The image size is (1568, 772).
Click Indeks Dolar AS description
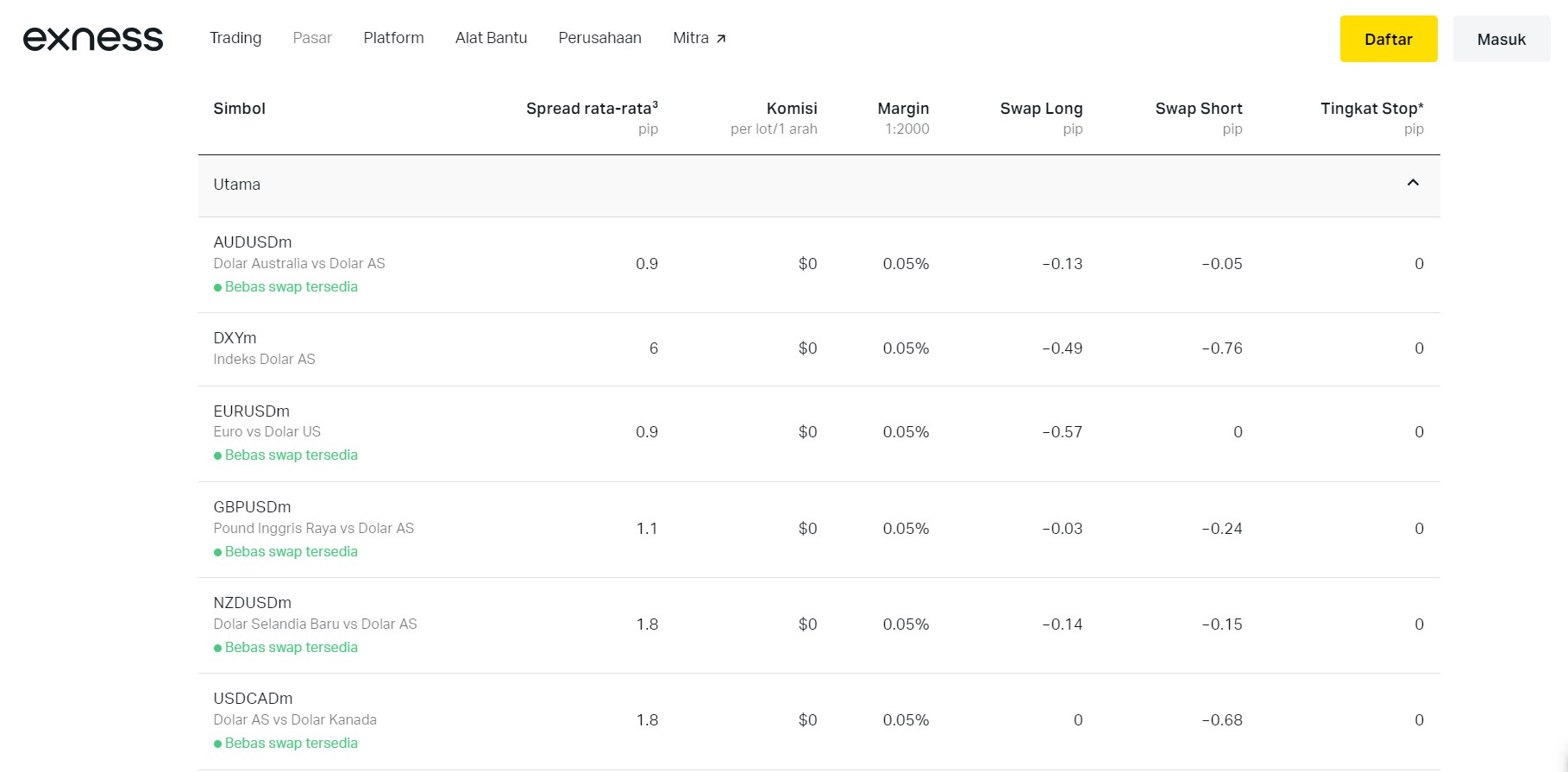[264, 360]
